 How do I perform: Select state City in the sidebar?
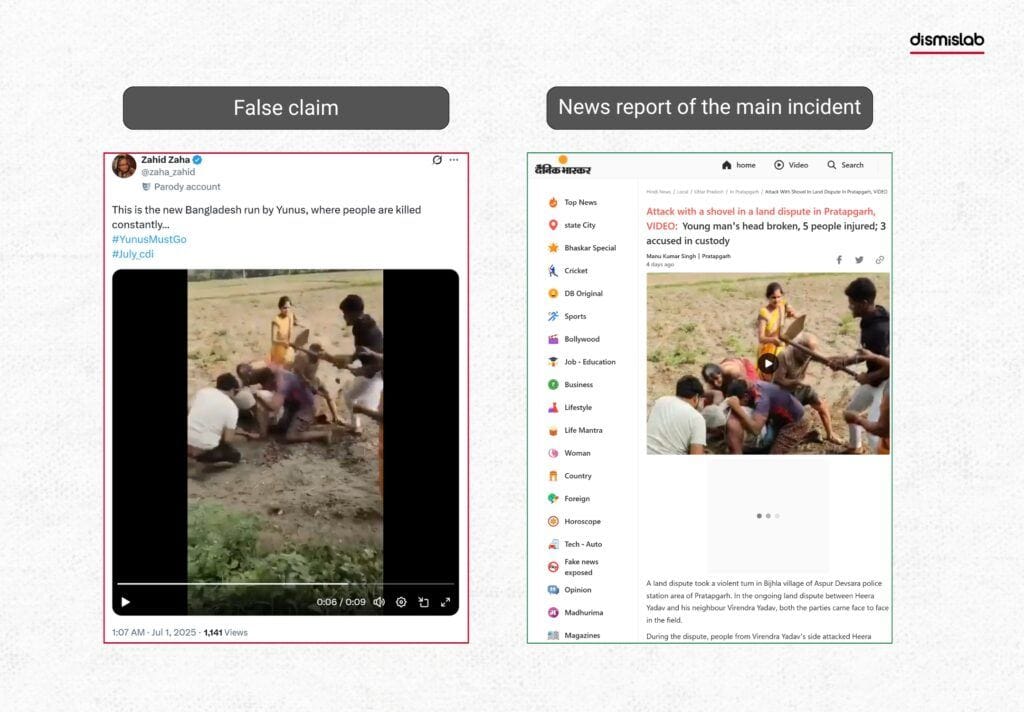coord(571,225)
